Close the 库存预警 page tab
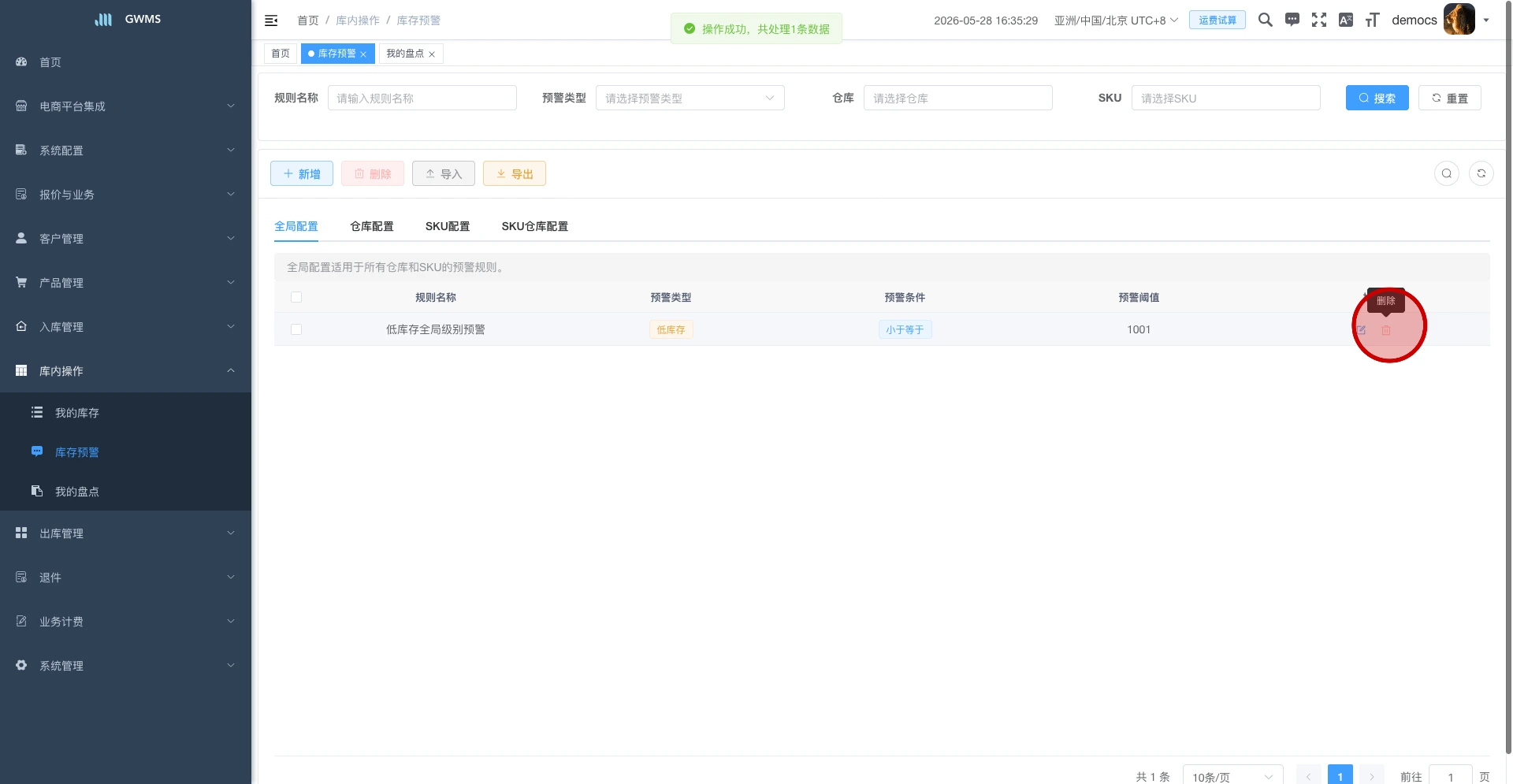Screen dimensions: 1513x784 [363, 54]
